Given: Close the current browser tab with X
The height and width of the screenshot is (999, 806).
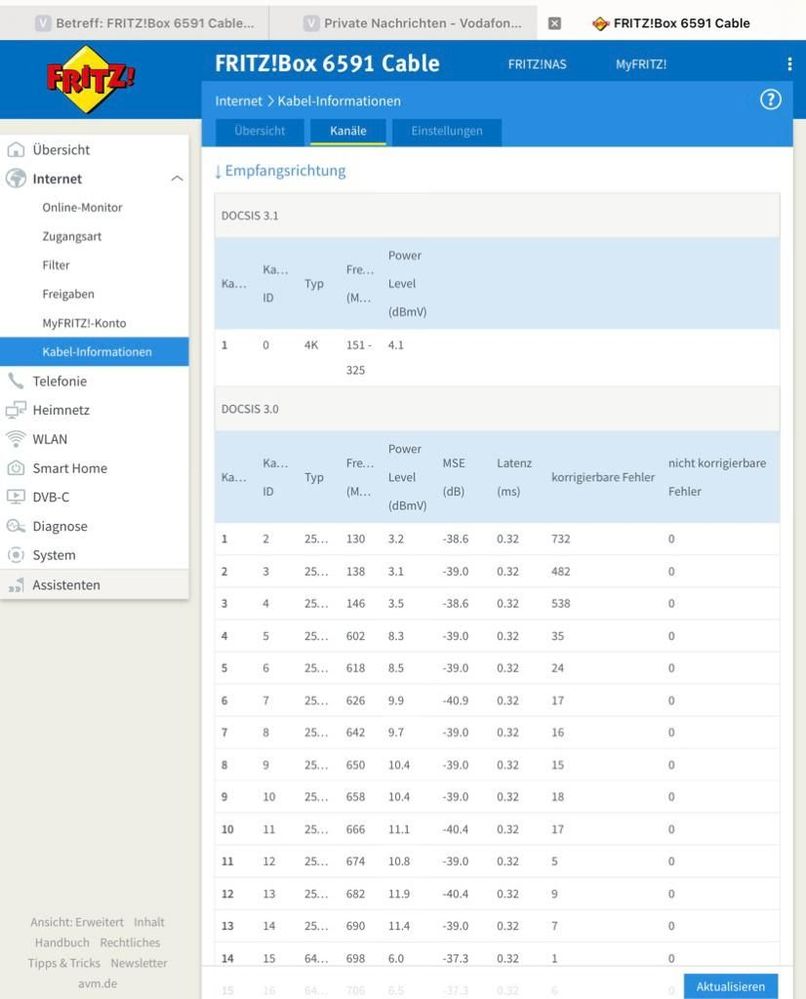Looking at the screenshot, I should tap(554, 23).
